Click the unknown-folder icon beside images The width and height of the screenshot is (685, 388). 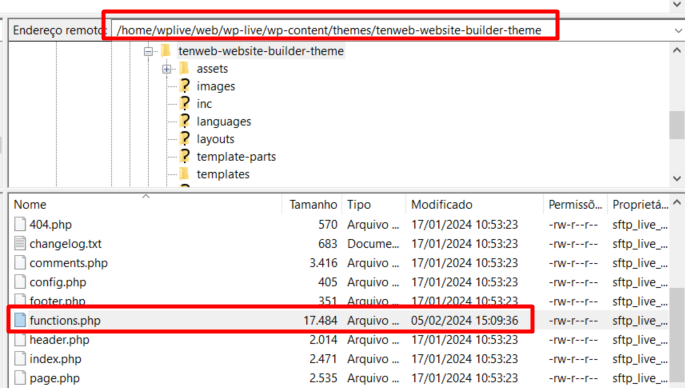[185, 86]
